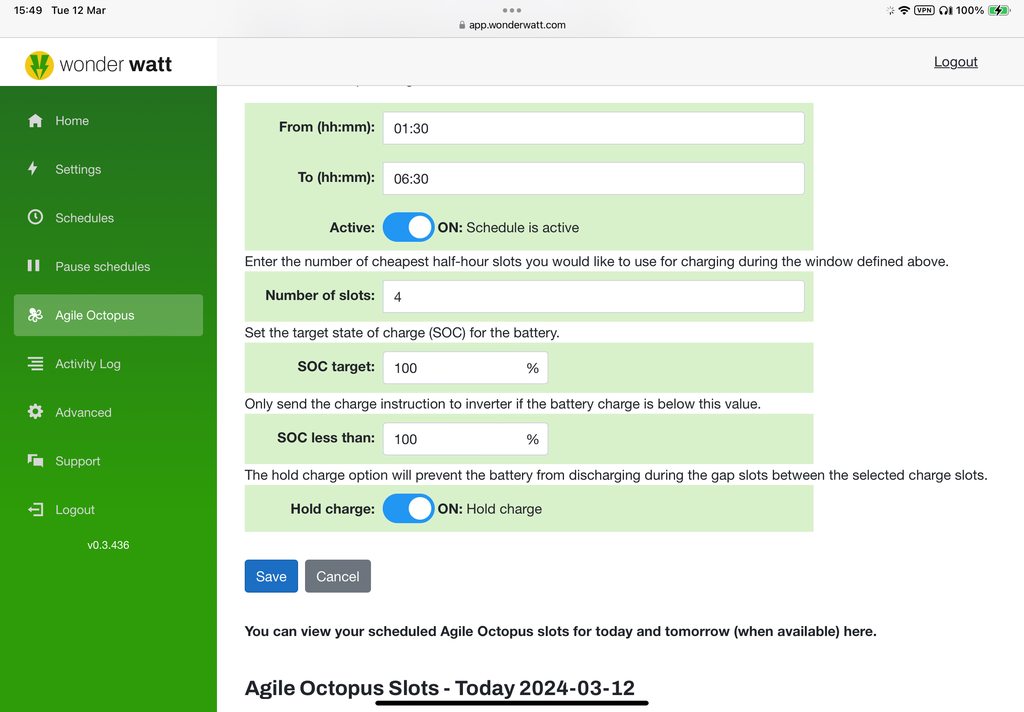Image resolution: width=1024 pixels, height=712 pixels.
Task: Focus the To (hh:mm) time field
Action: [593, 178]
